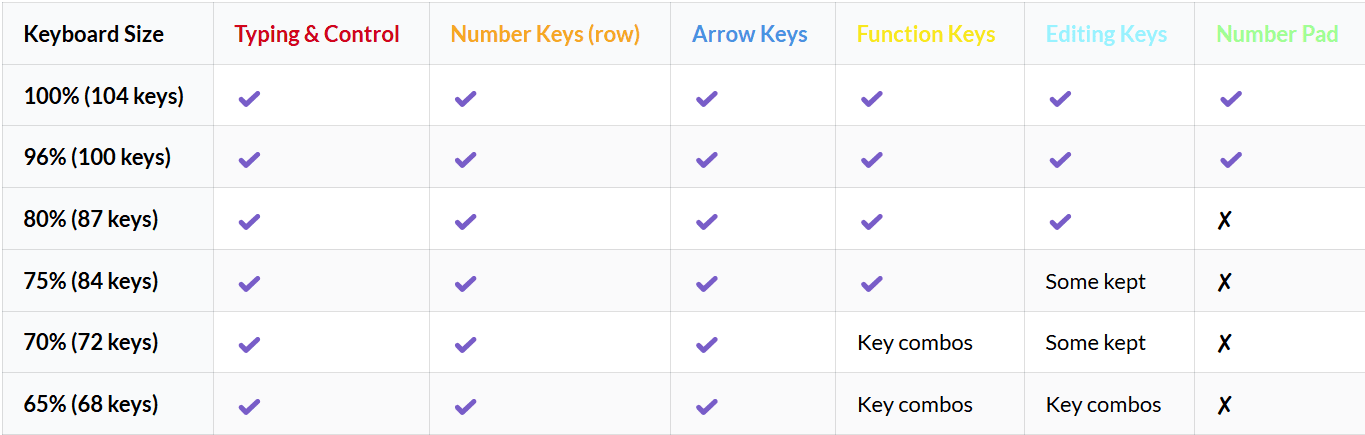Click the Number Pad checkmark in 96% row
Screen dimensions: 1365x435
click(1230, 159)
